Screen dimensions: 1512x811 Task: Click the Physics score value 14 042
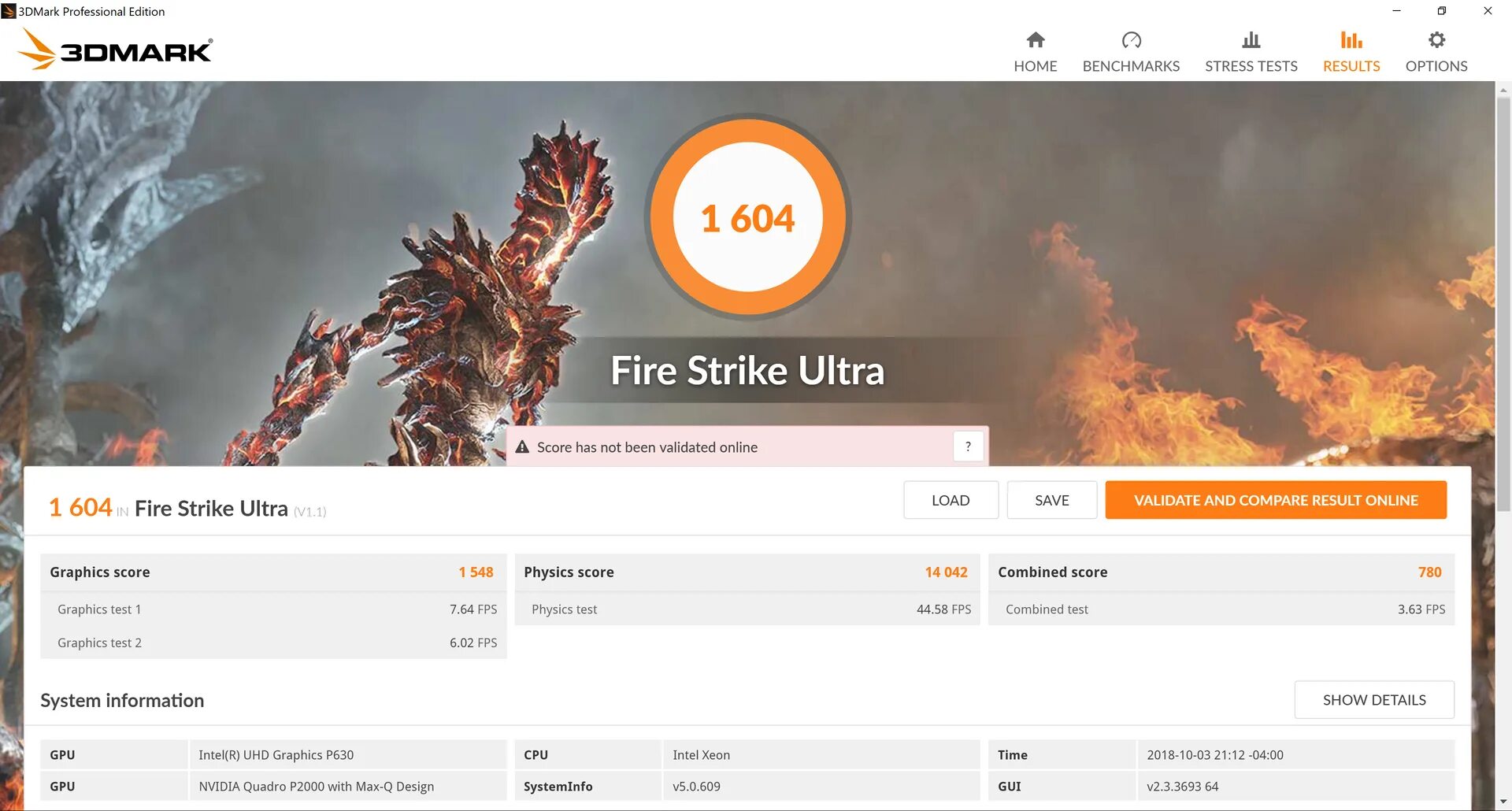pyautogui.click(x=946, y=572)
